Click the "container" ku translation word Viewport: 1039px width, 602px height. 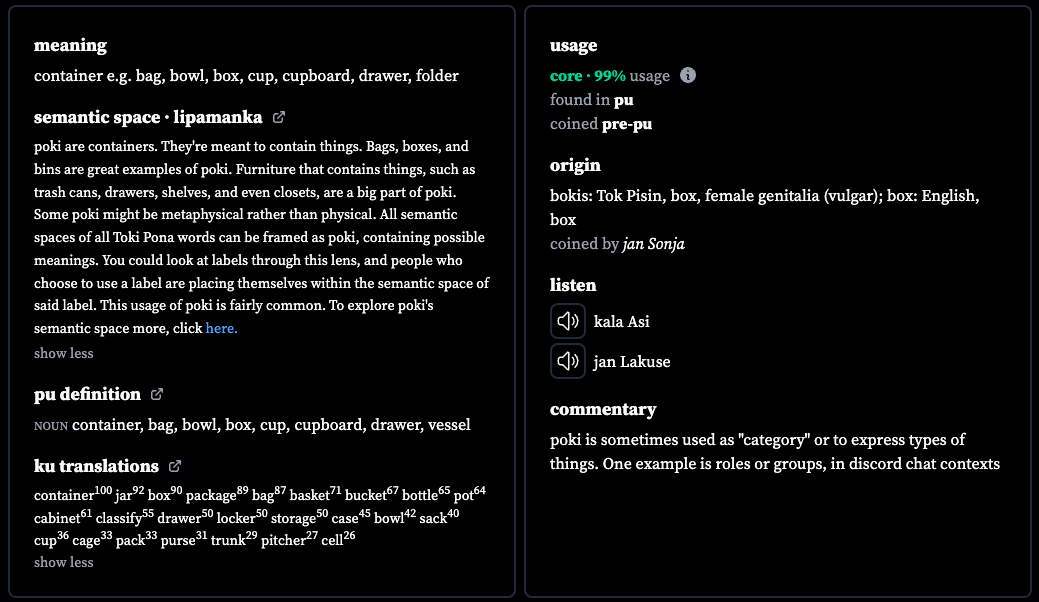coord(64,495)
